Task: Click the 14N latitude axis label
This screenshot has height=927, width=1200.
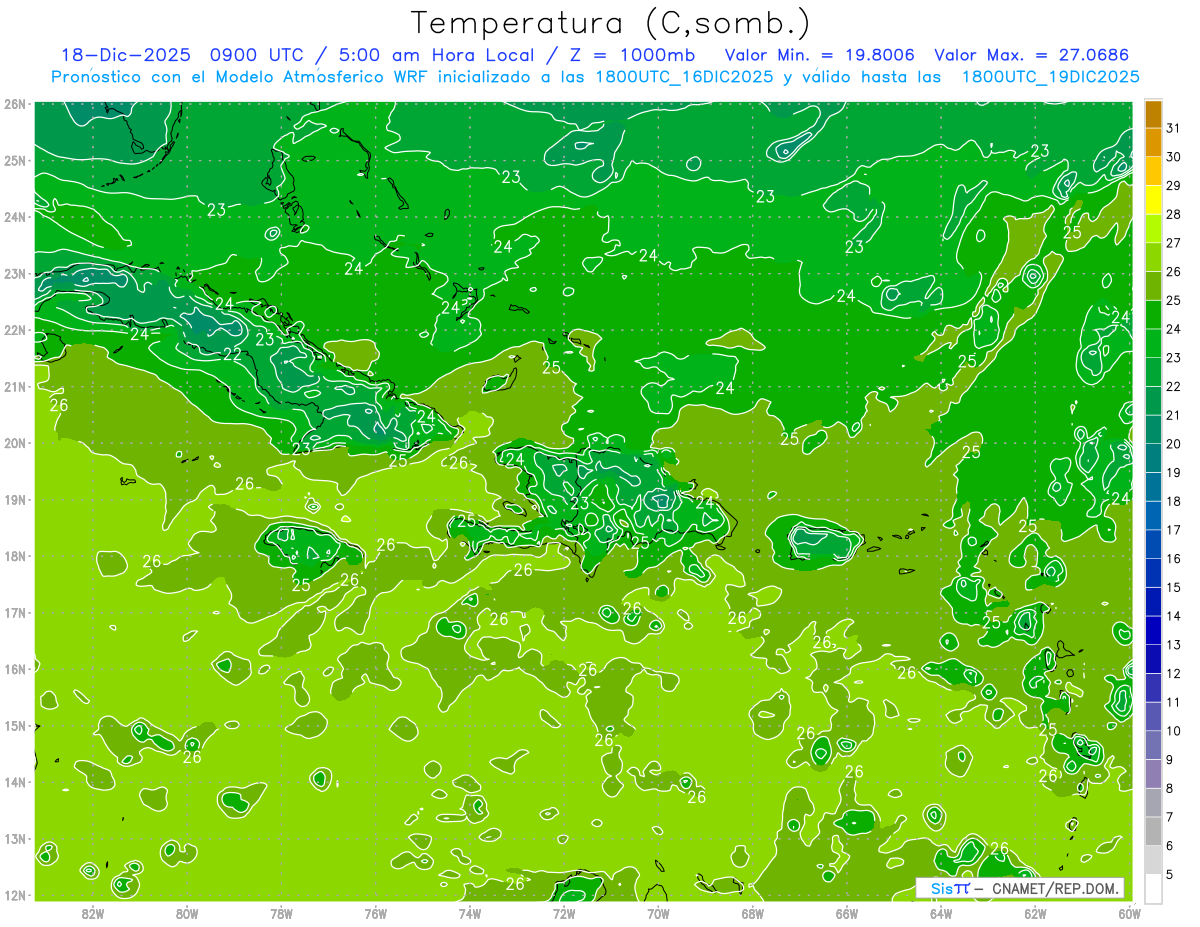Action: (14, 782)
